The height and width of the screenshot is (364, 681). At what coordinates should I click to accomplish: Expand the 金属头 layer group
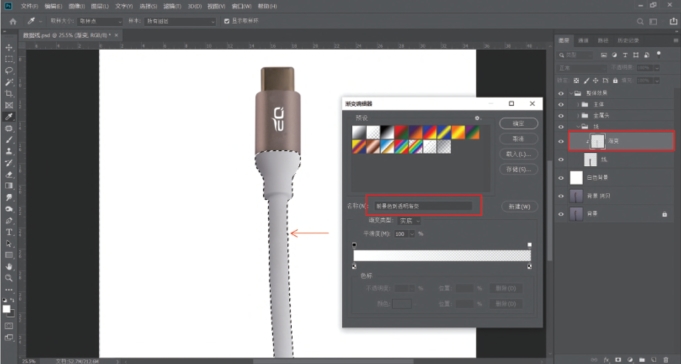[x=578, y=116]
